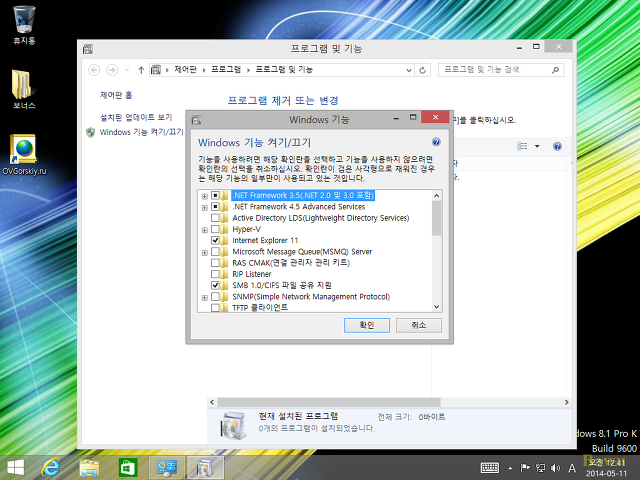The height and width of the screenshot is (480, 640).
Task: Open volume speaker tray icon
Action: pos(555,468)
